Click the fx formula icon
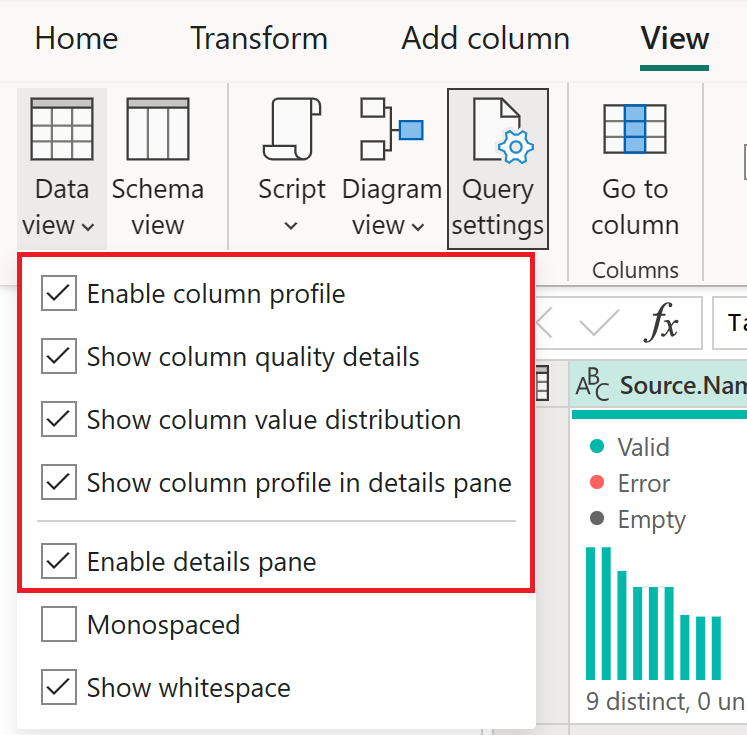Image resolution: width=747 pixels, height=735 pixels. coord(663,323)
